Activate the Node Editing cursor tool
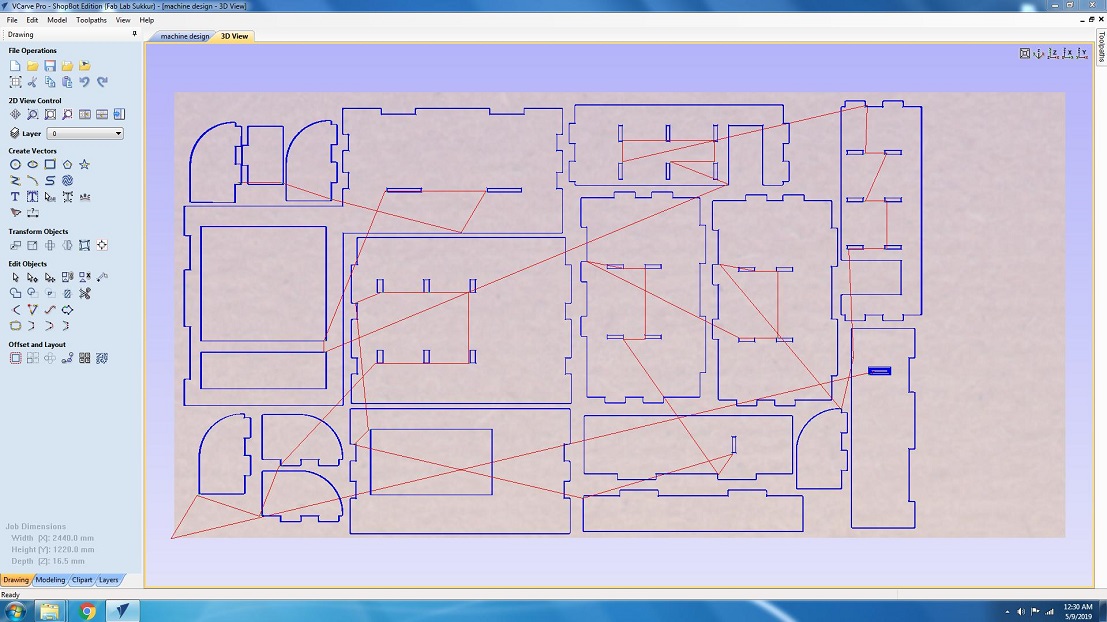Viewport: 1107px width, 622px height. 32,277
